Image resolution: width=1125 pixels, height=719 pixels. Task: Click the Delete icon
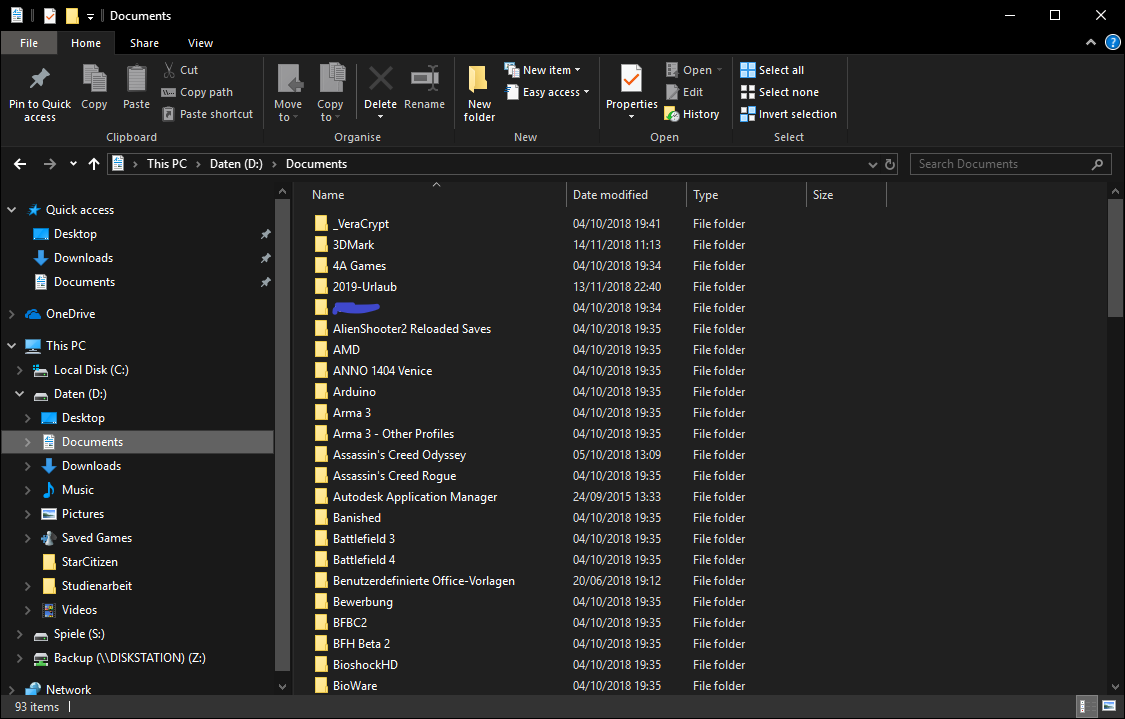coord(380,78)
